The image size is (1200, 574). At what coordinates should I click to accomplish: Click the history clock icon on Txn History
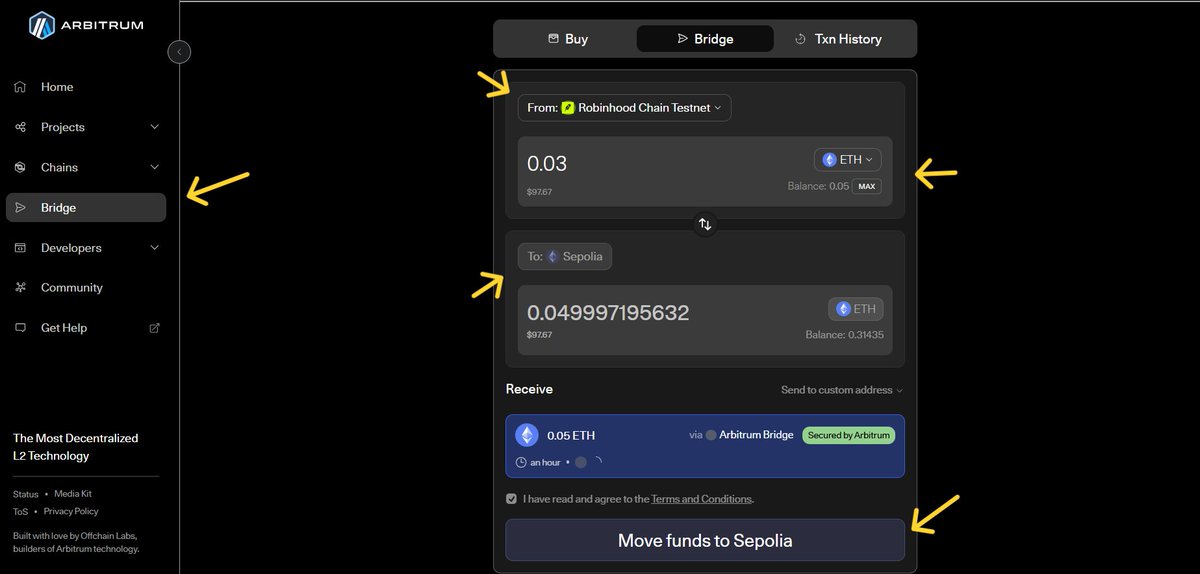click(800, 39)
